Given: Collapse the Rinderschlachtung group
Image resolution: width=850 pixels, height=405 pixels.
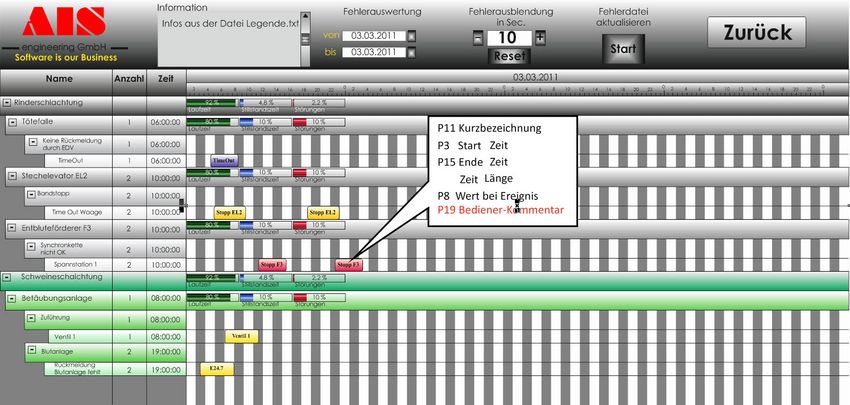Looking at the screenshot, I should coord(7,102).
